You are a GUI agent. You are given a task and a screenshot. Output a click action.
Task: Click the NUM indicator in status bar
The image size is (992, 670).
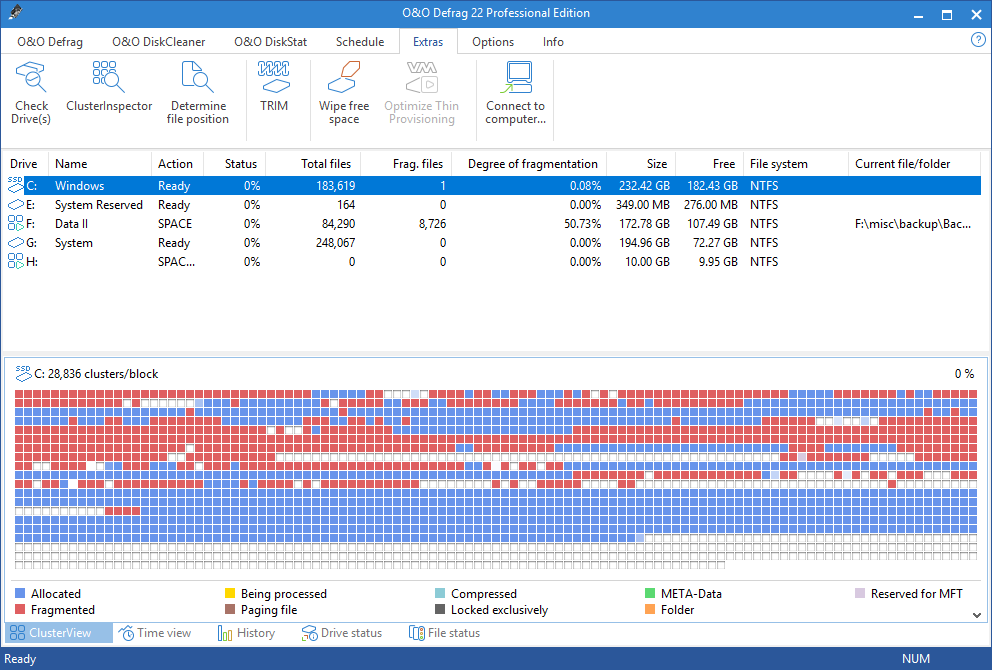915,659
